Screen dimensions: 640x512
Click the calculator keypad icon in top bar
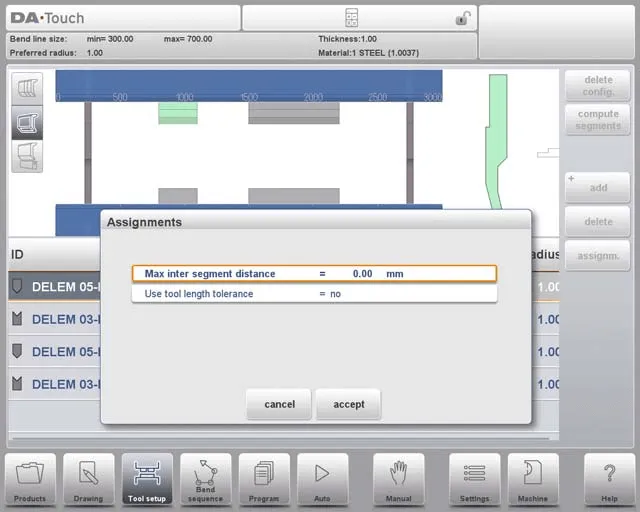coord(351,18)
